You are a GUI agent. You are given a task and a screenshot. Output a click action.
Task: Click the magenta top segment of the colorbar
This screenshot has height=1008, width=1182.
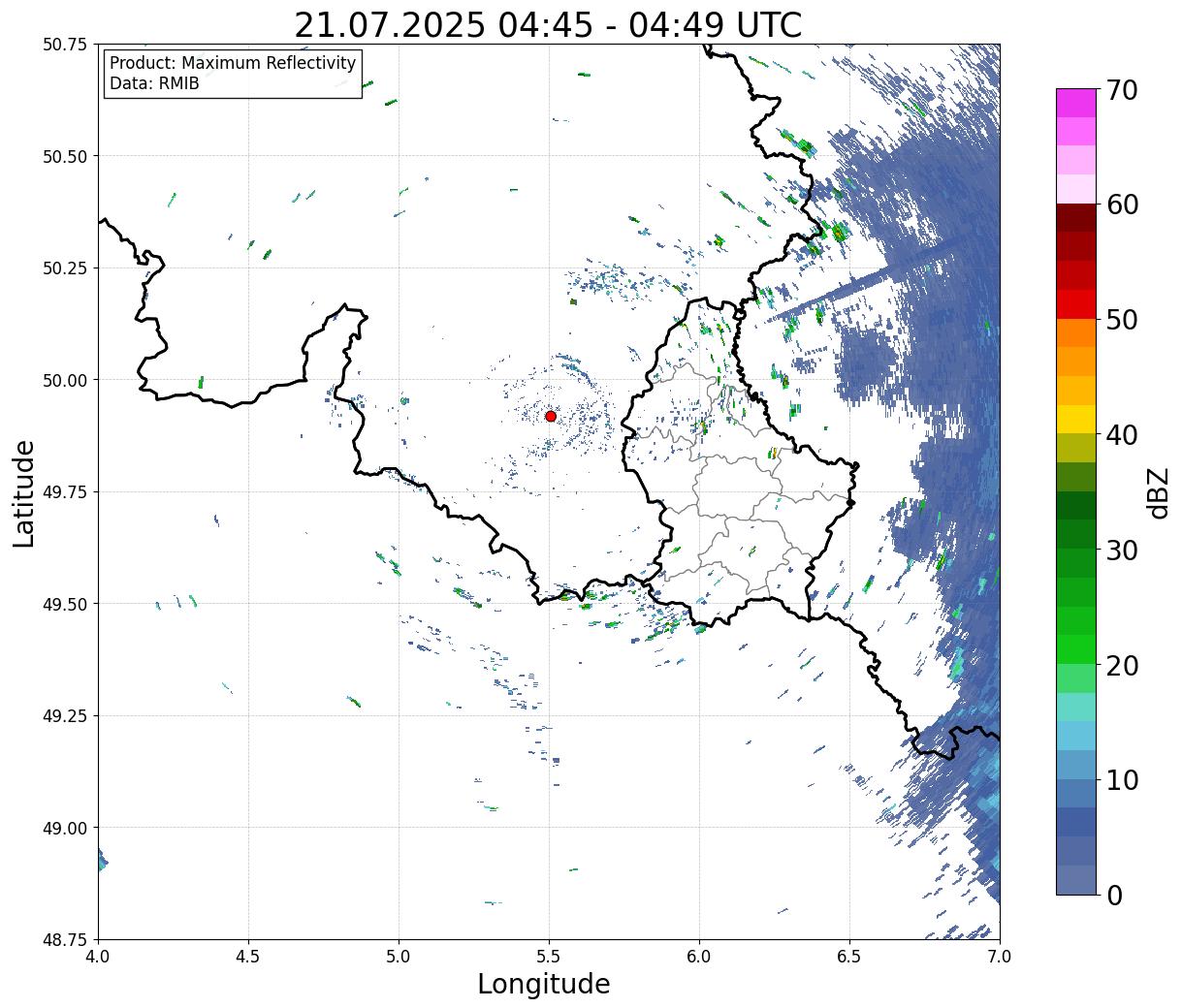(x=1076, y=103)
